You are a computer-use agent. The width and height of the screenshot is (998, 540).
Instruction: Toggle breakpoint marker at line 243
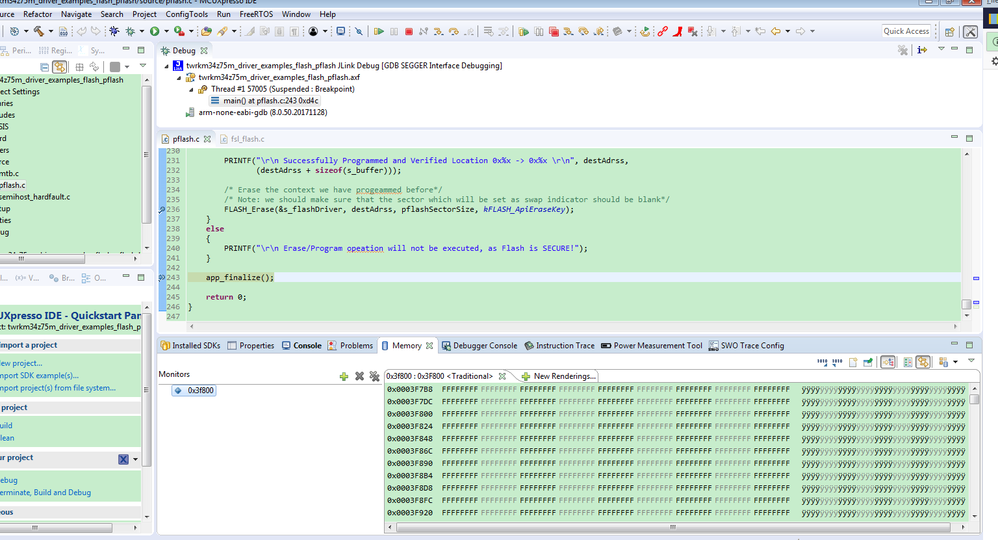click(162, 278)
